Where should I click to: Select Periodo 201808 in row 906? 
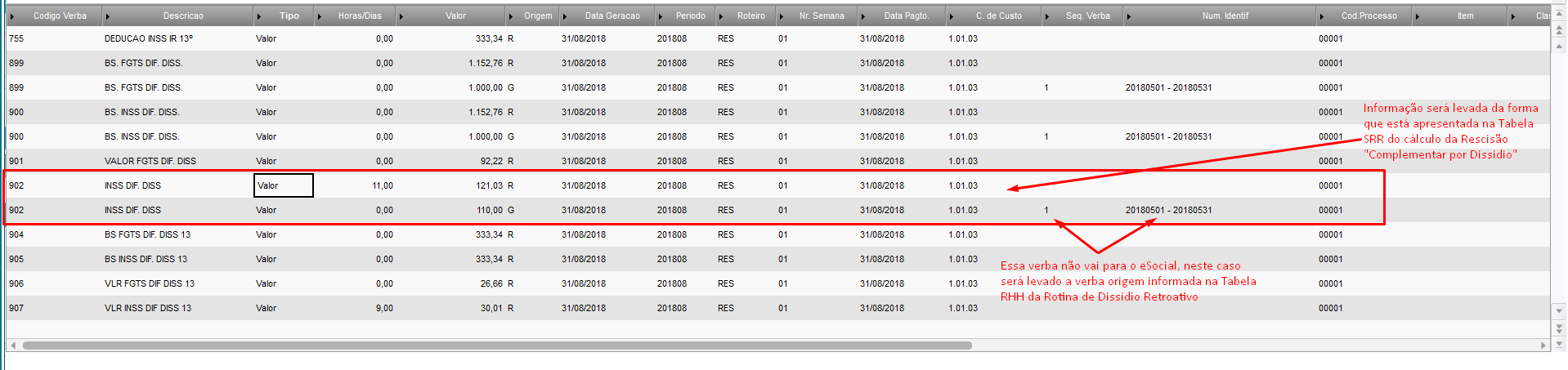click(671, 283)
